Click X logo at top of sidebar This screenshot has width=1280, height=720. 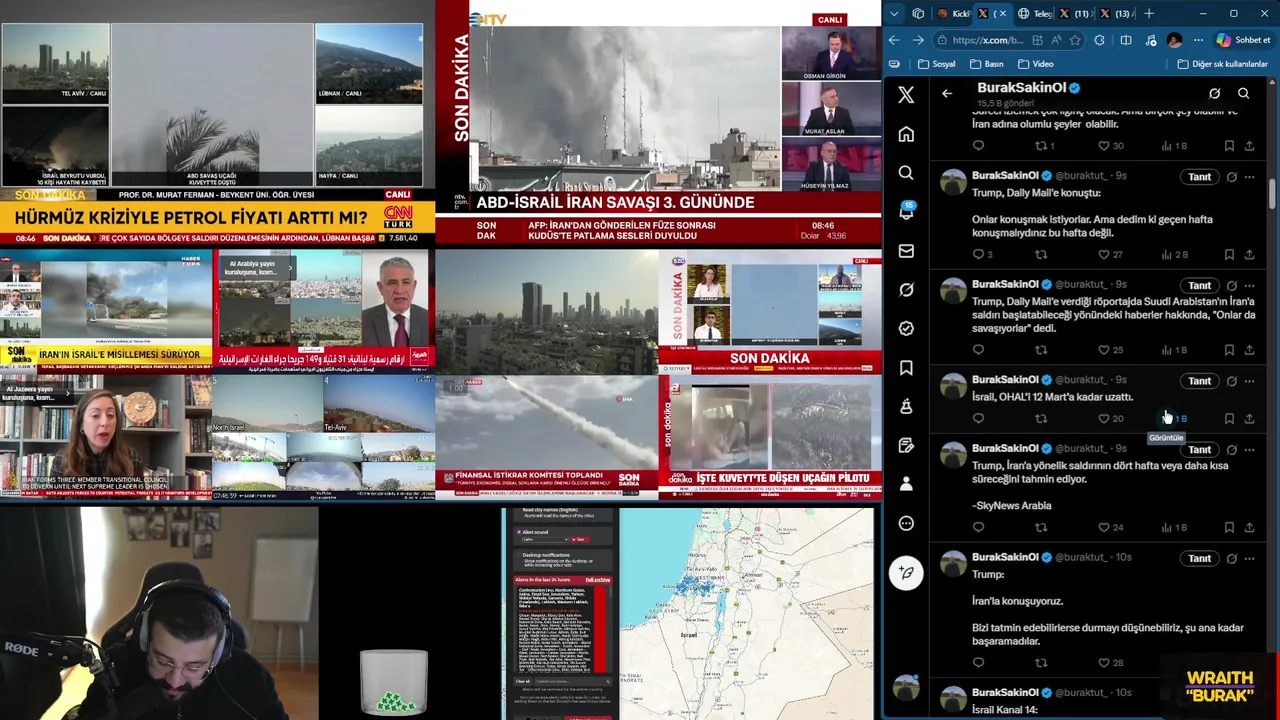906,95
